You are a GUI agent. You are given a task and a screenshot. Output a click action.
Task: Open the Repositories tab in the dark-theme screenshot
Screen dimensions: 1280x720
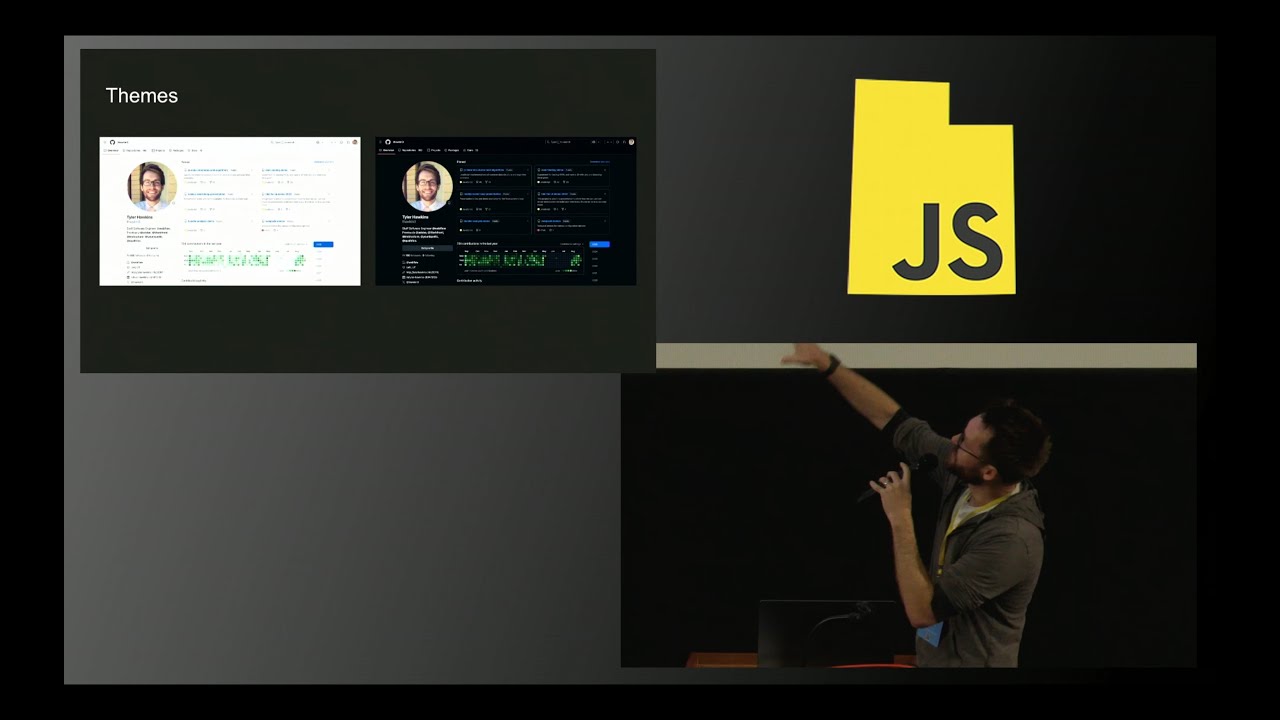coord(408,150)
